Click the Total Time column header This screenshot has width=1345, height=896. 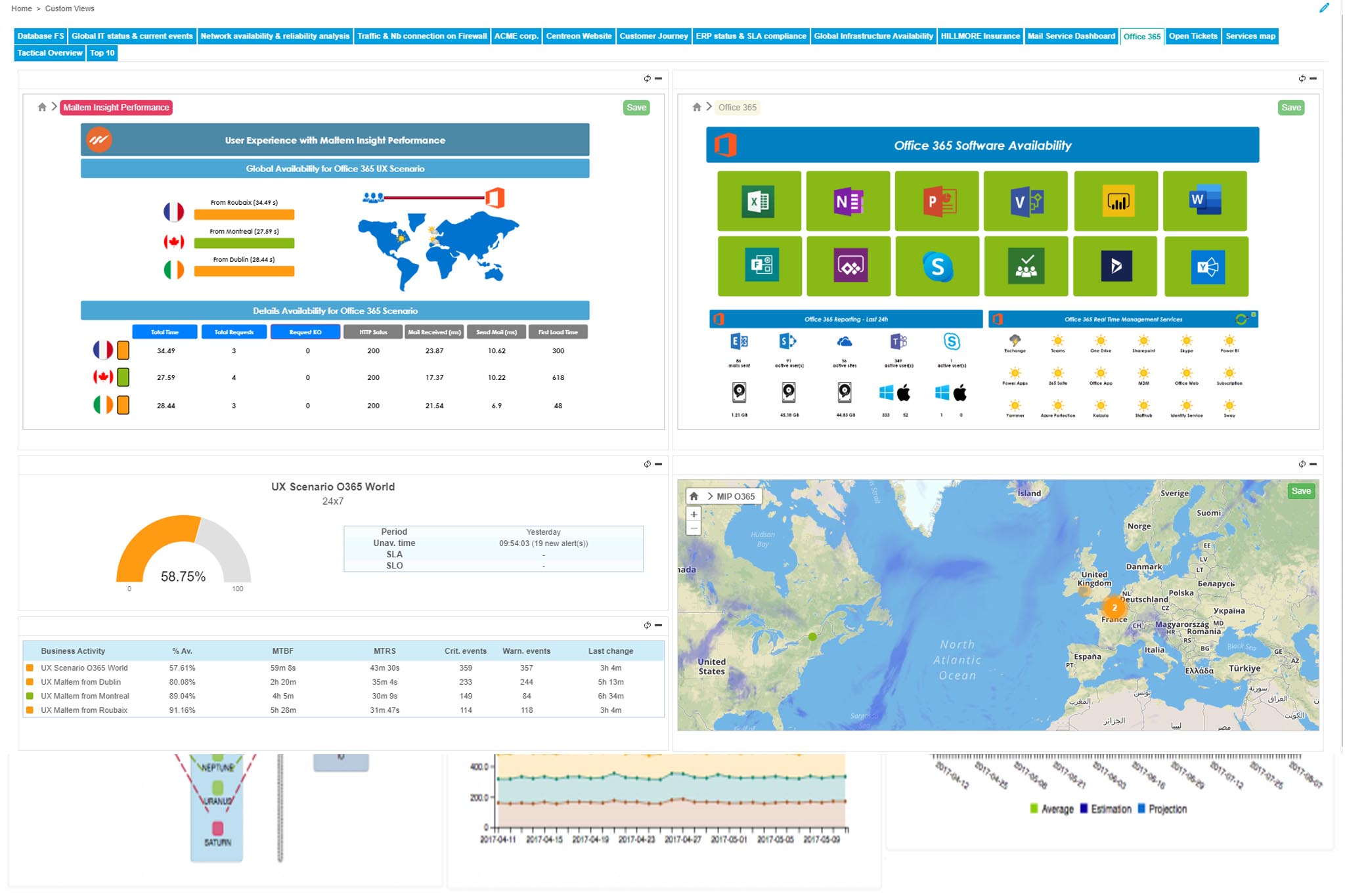tap(164, 332)
